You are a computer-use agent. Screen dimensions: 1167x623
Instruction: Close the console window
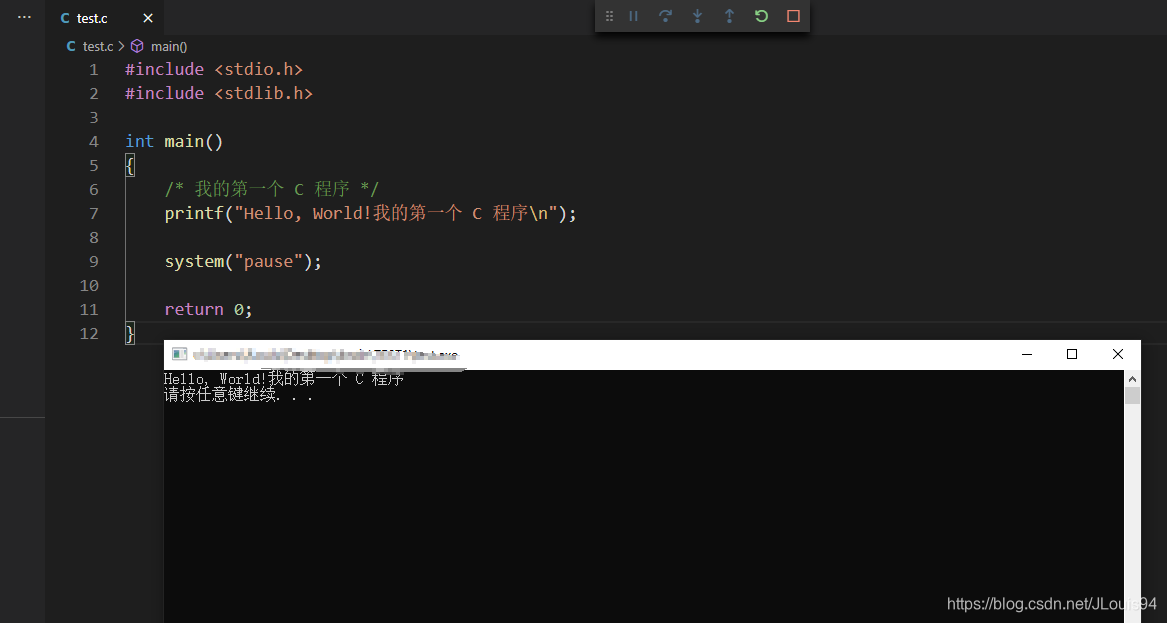pyautogui.click(x=1117, y=354)
